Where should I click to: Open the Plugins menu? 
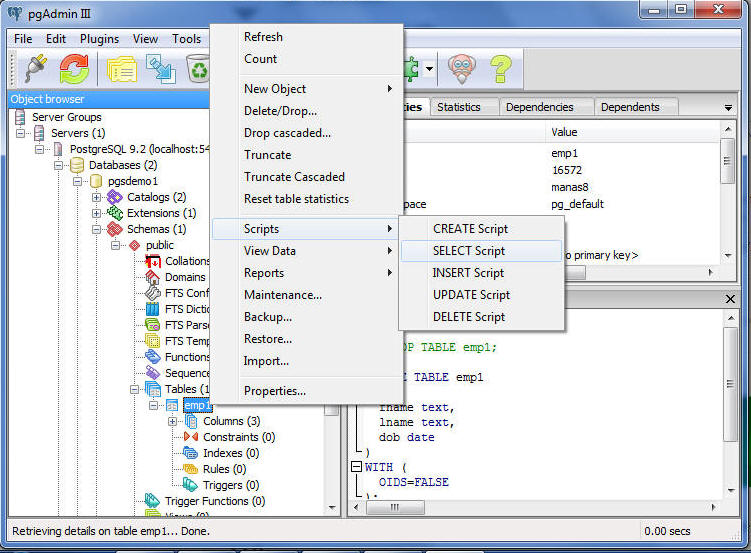click(x=99, y=39)
